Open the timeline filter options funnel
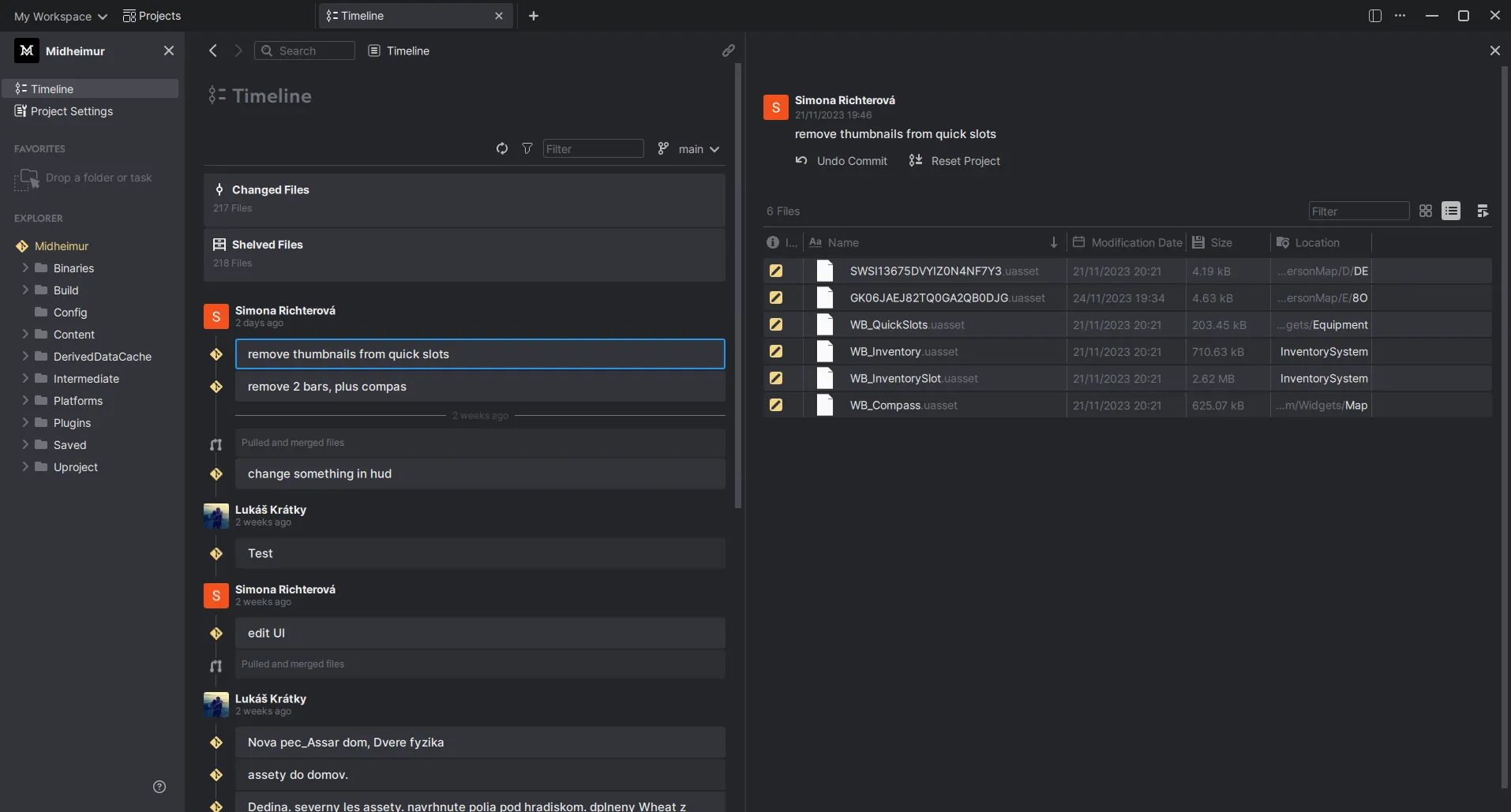 (527, 148)
